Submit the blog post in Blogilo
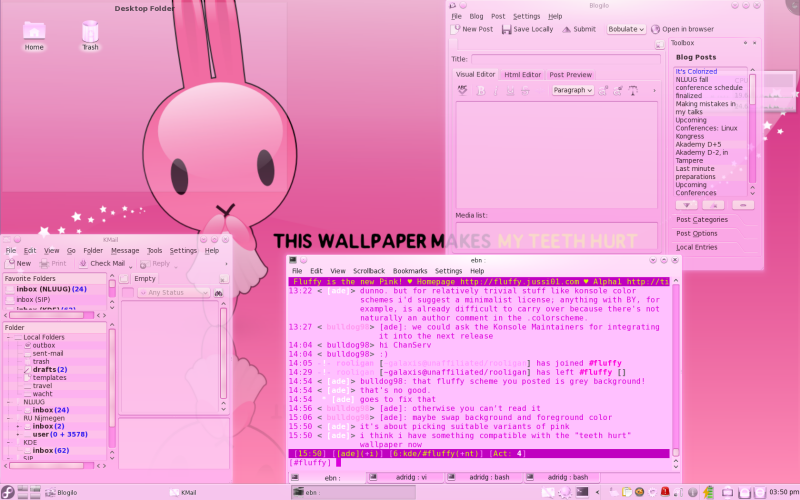Viewport: 800px width, 500px height. 579,30
